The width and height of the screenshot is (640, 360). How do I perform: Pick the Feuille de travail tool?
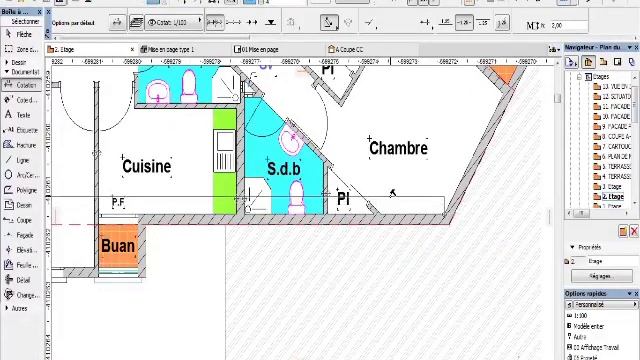pos(20,265)
